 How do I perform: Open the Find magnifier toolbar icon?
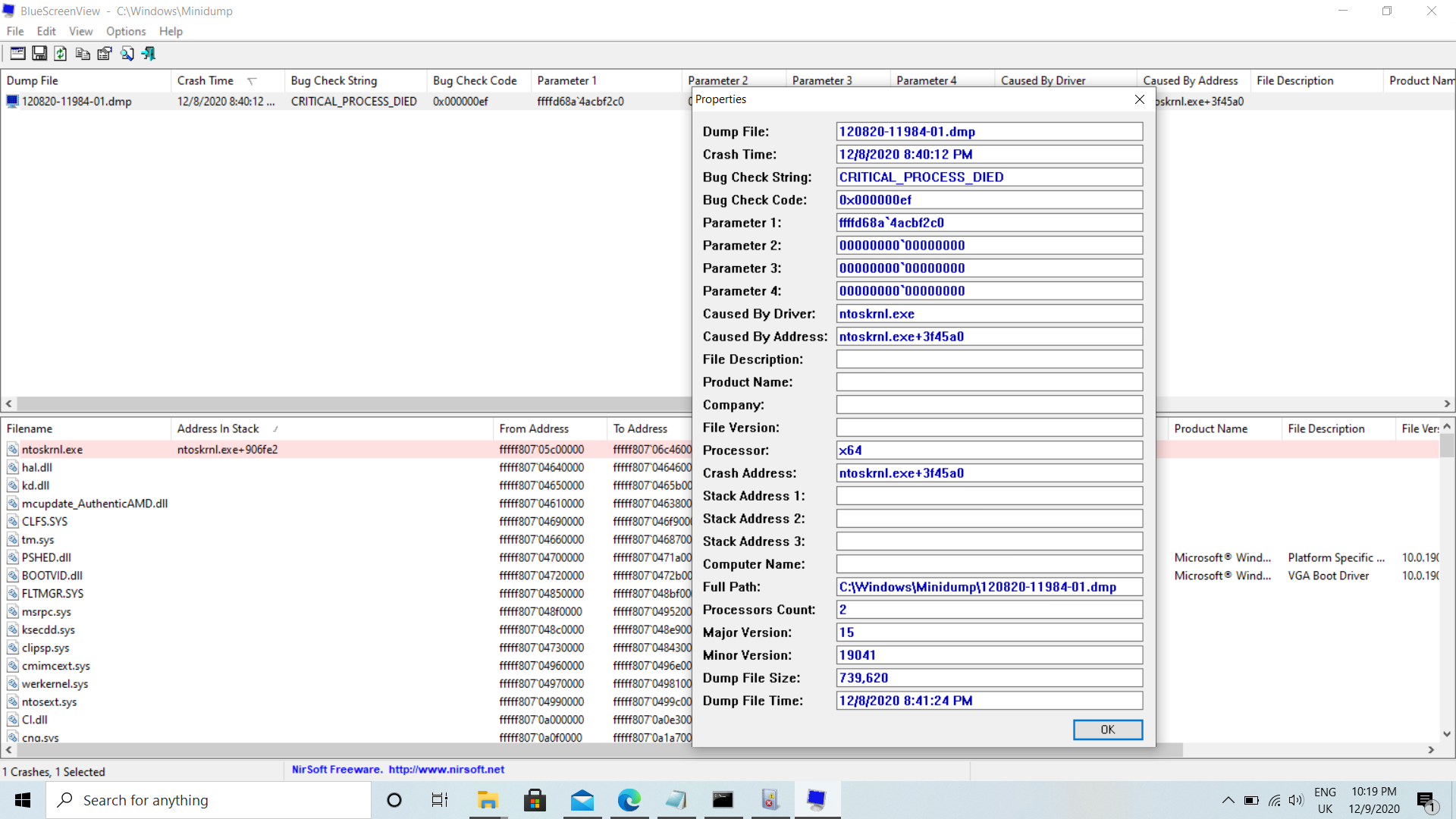click(127, 54)
